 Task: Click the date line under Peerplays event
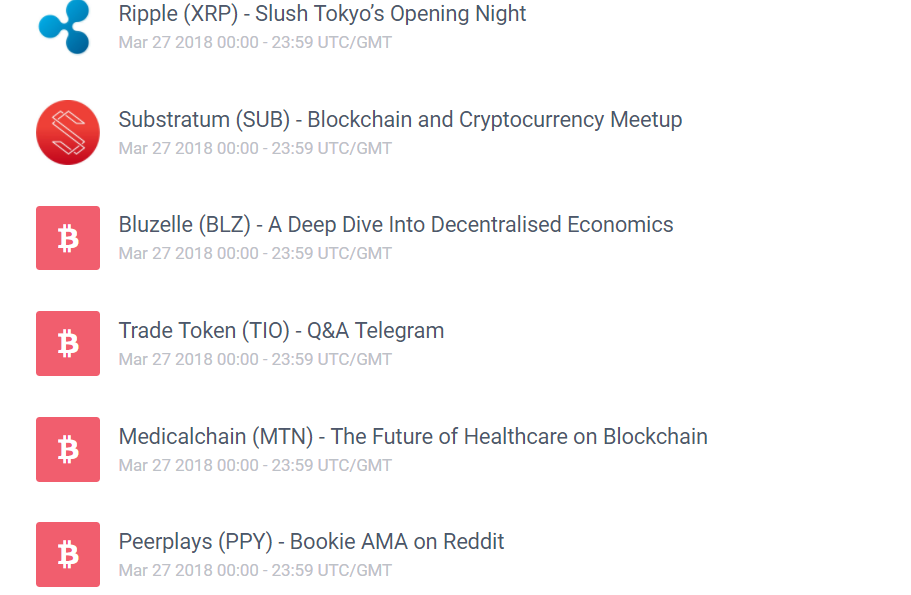click(x=255, y=571)
